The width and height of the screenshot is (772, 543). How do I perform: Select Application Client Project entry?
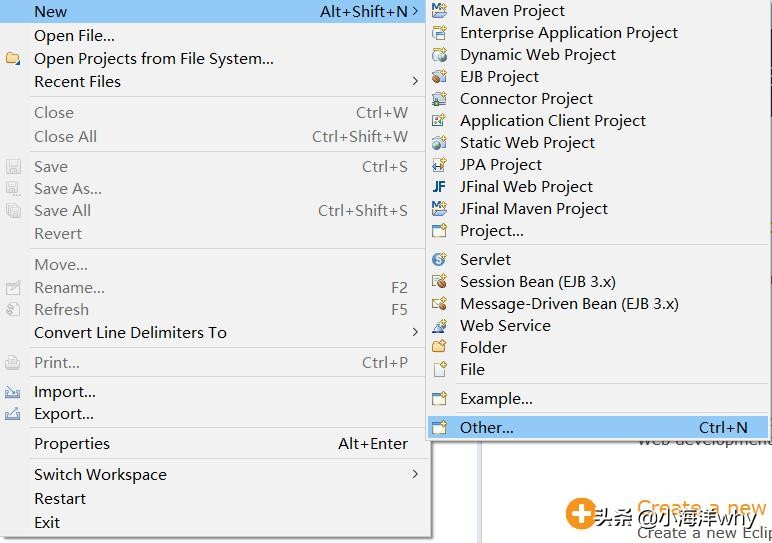598,121
